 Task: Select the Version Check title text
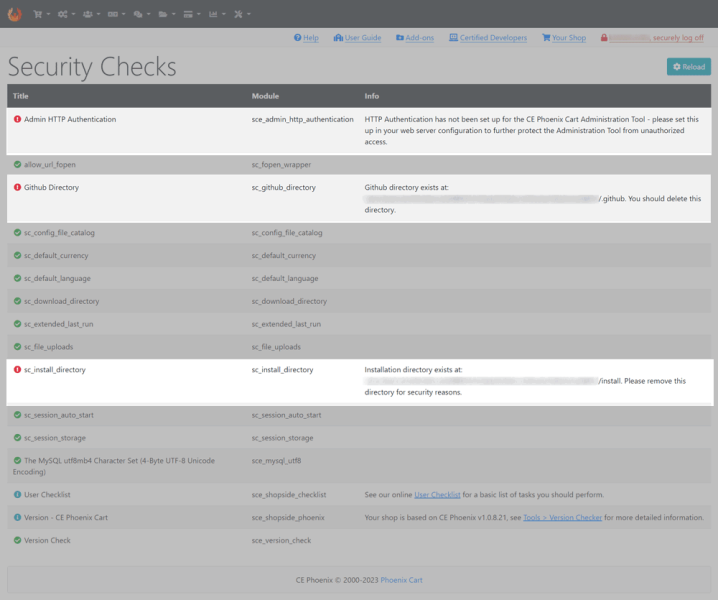tap(47, 540)
